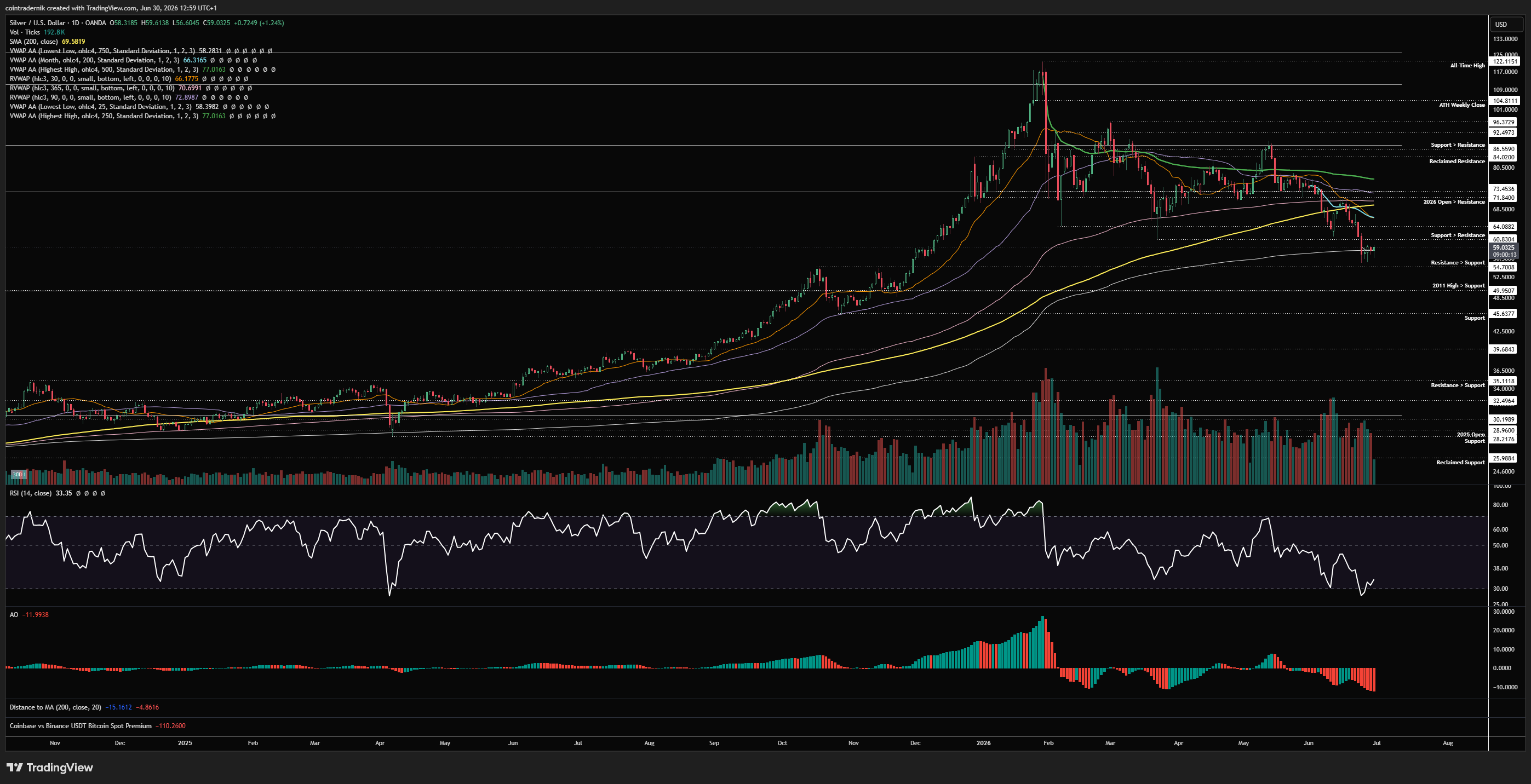
Task: Select the 92.4973 price label
Action: pyautogui.click(x=1504, y=132)
